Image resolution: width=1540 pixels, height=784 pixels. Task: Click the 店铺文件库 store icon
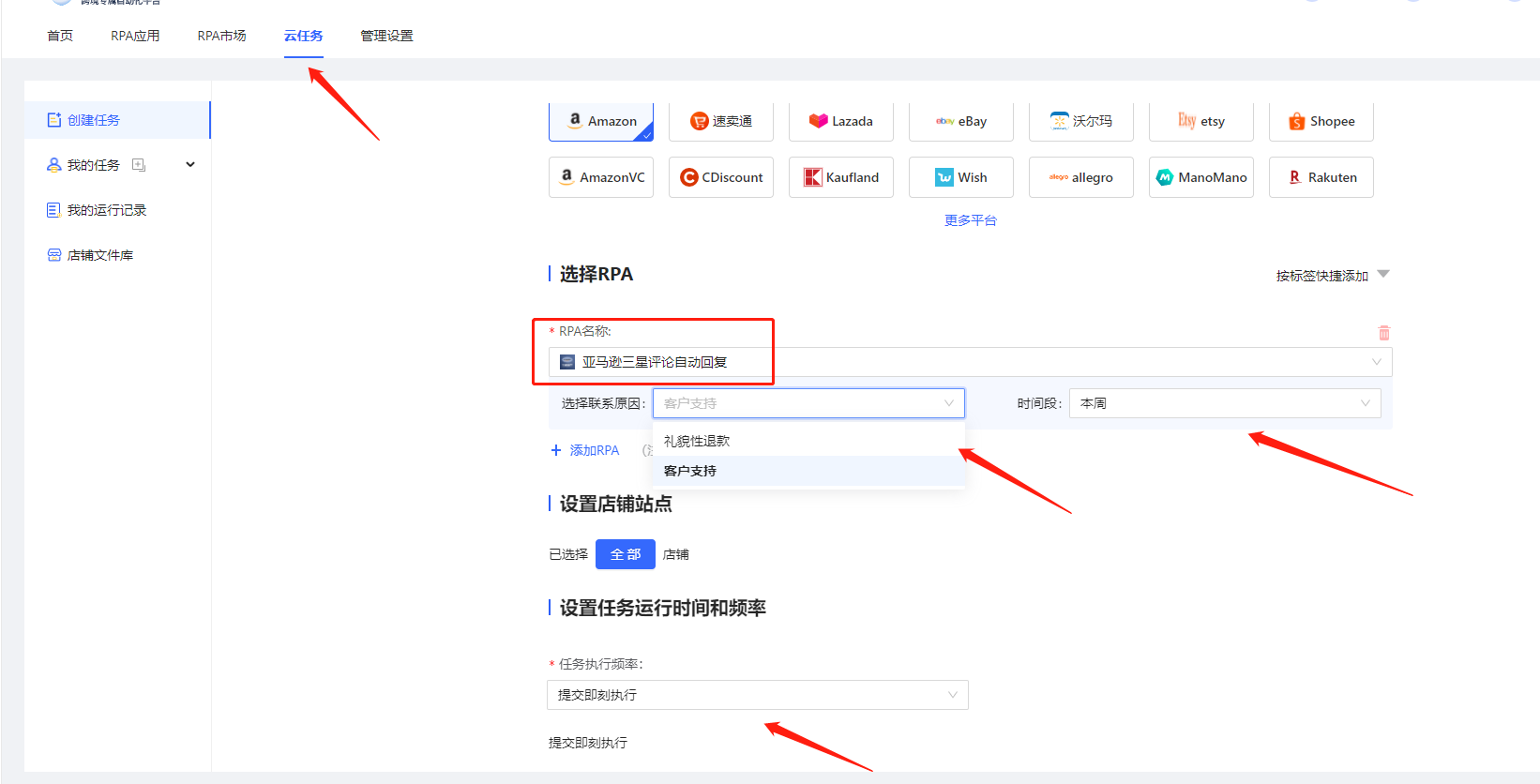pyautogui.click(x=54, y=255)
